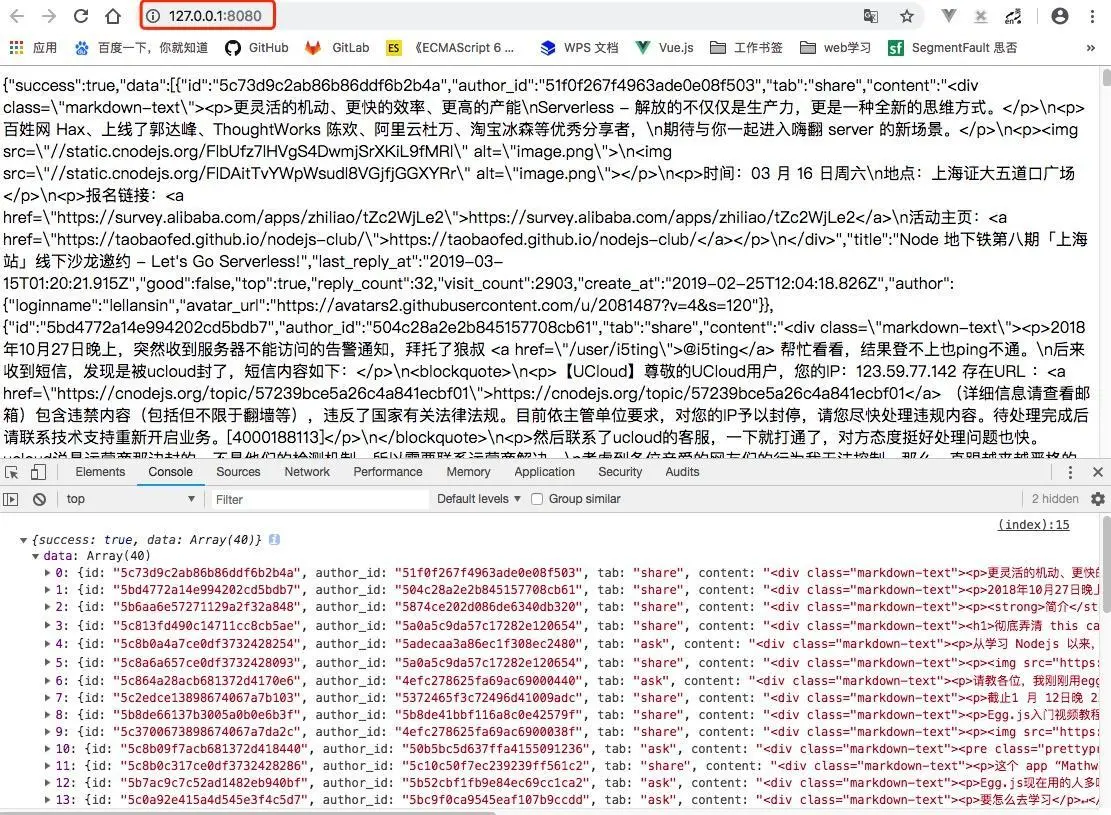
Task: Enable the Group similar checkbox
Action: [x=537, y=499]
